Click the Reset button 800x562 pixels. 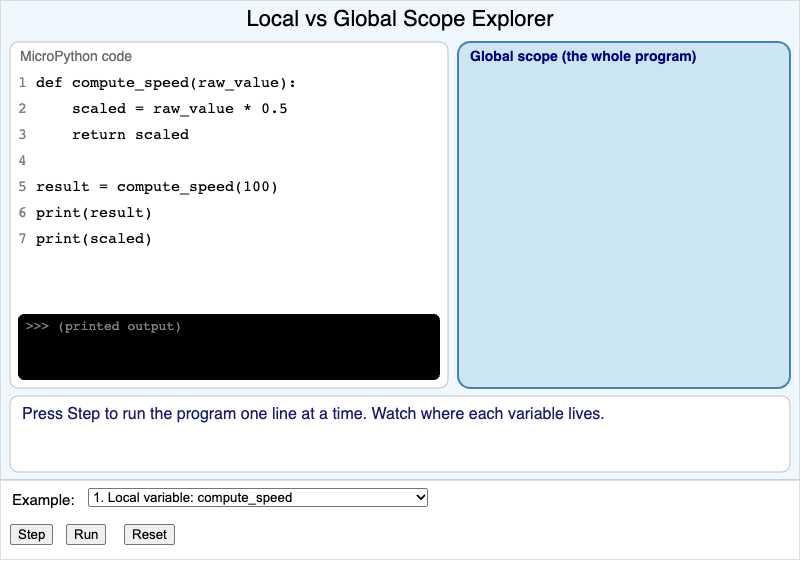click(149, 534)
